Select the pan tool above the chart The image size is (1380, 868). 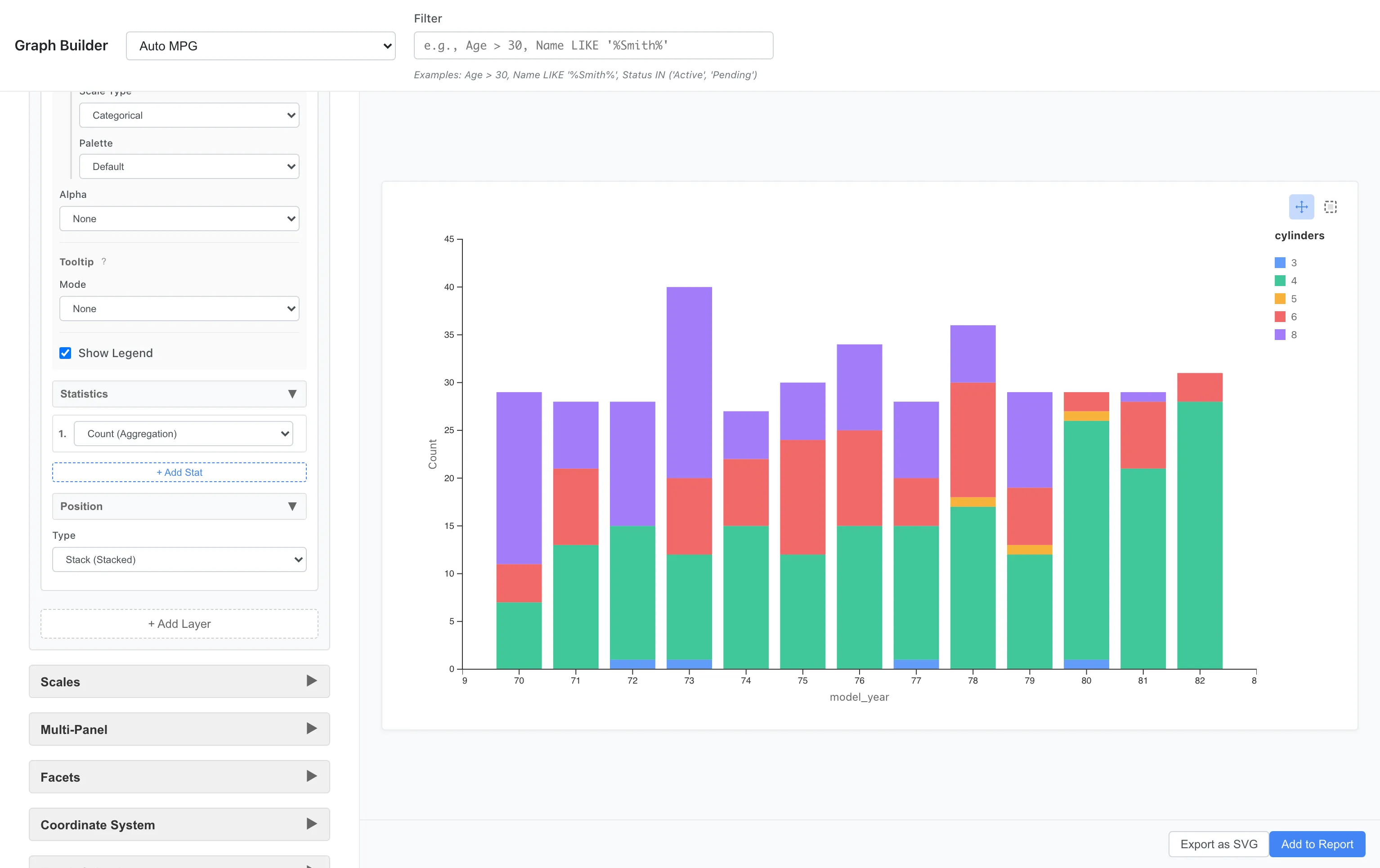(x=1301, y=207)
